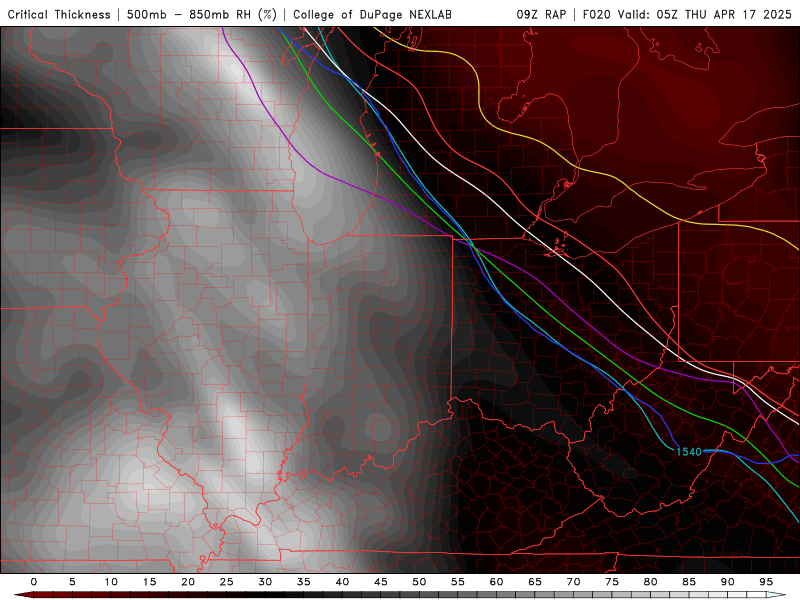Click colorbar value '75'
800x600 pixels.
pyautogui.click(x=612, y=582)
